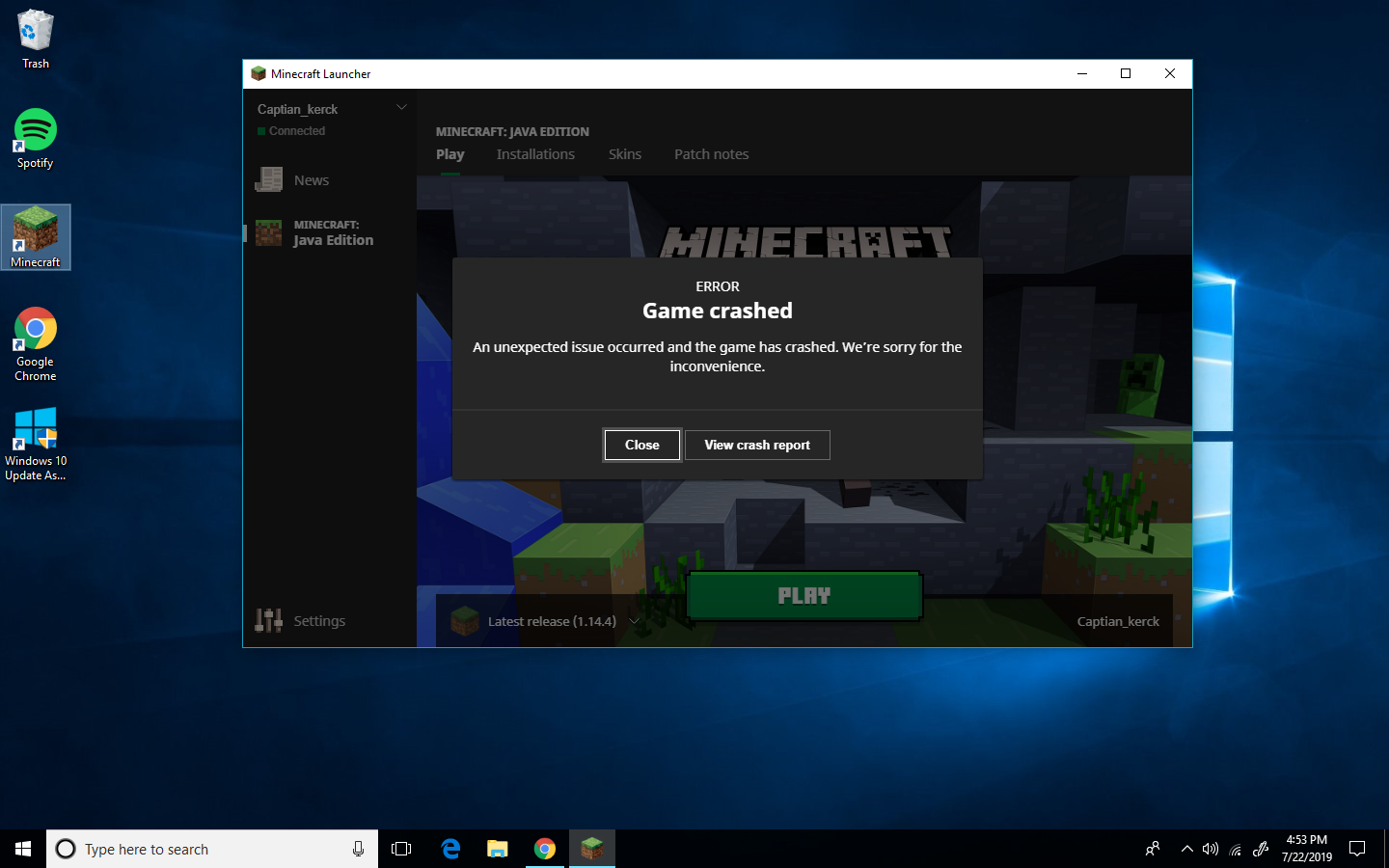Switch to the Installations tab
1389x868 pixels.
535,154
